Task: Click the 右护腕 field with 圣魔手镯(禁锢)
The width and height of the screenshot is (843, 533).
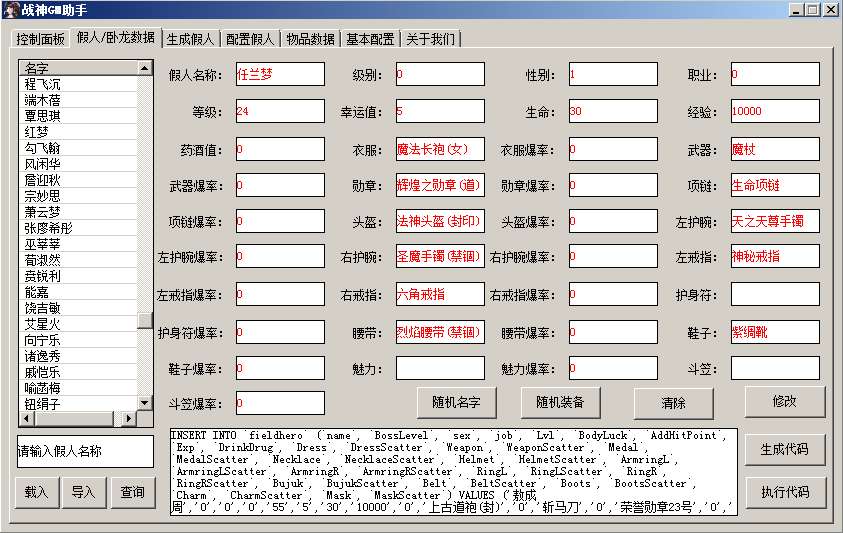Action: pyautogui.click(x=440, y=256)
